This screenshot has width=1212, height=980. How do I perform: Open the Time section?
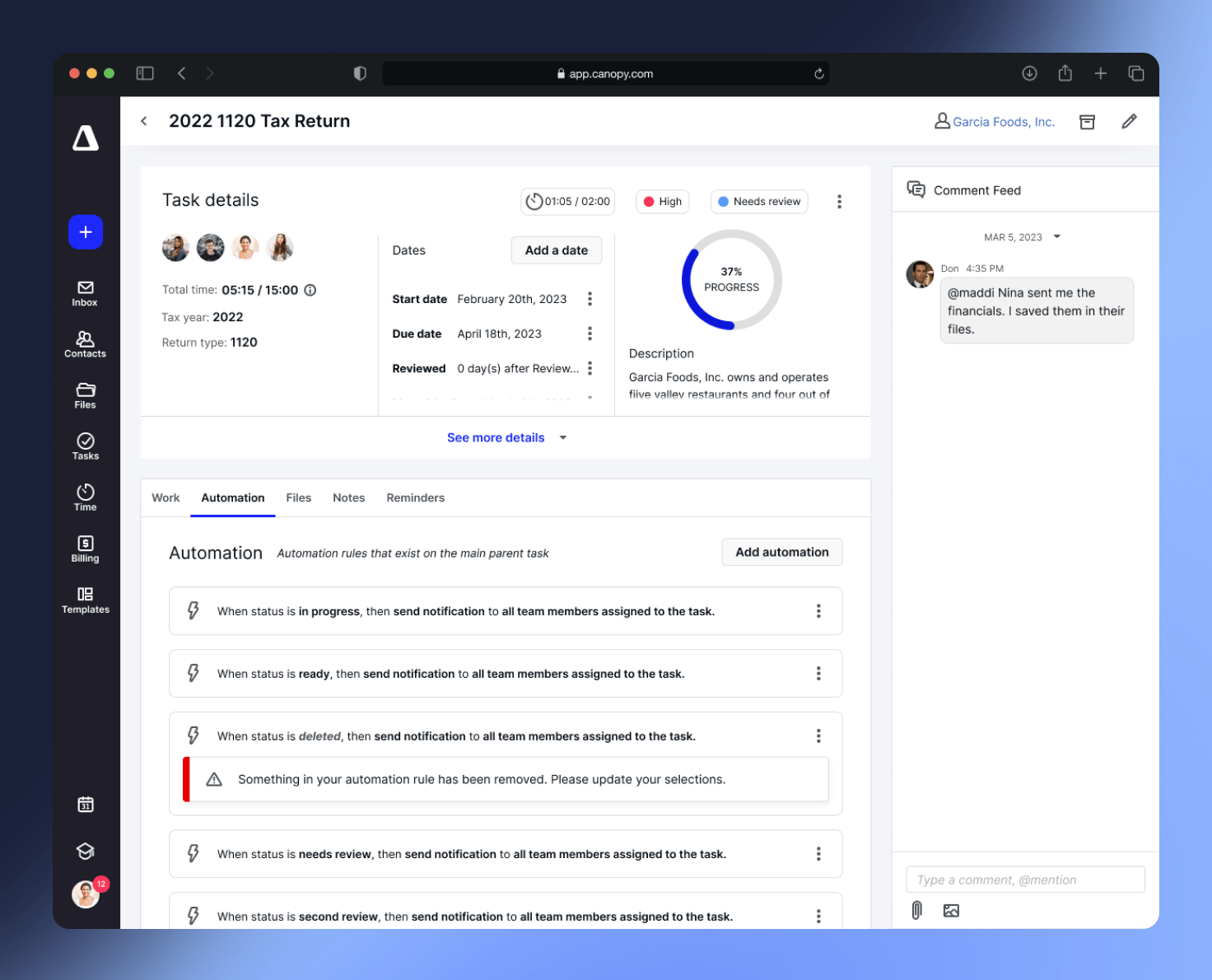(x=86, y=498)
